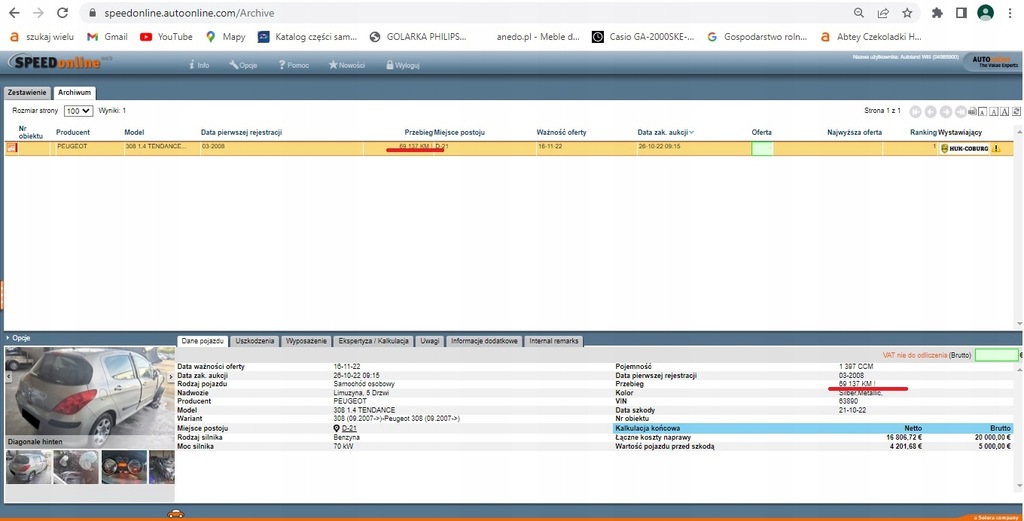Screen dimensions: 1024x521
Task: Click the D-21 location link in vehicle details
Action: click(350, 428)
